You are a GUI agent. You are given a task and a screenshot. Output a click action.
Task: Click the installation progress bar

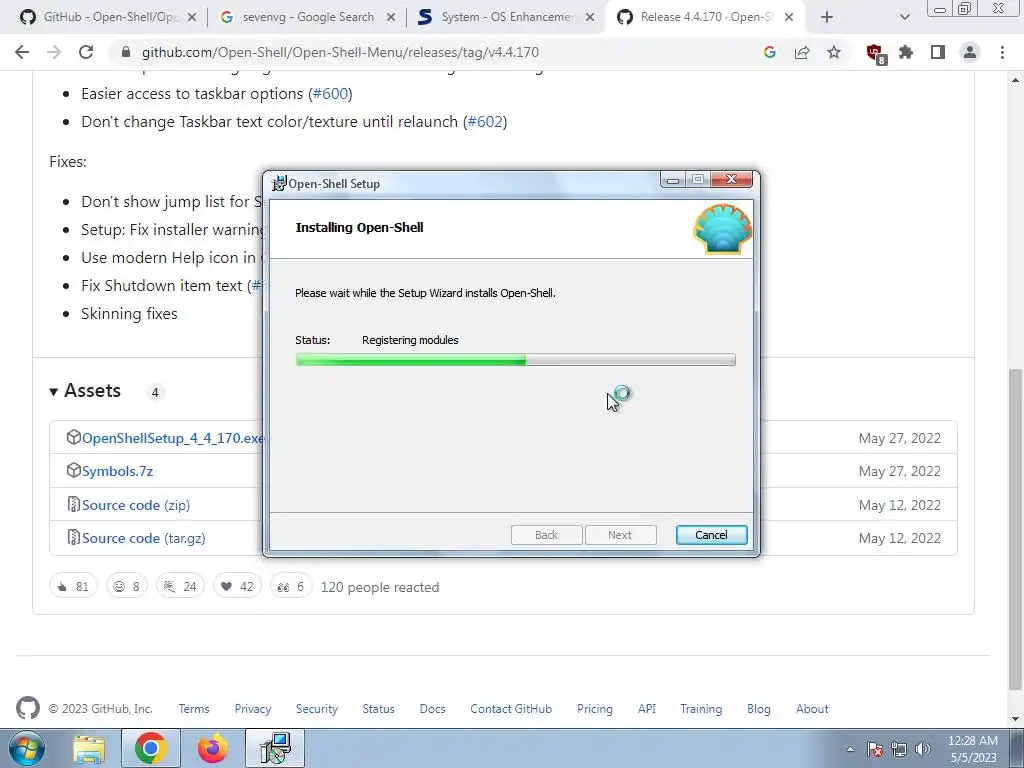click(516, 360)
